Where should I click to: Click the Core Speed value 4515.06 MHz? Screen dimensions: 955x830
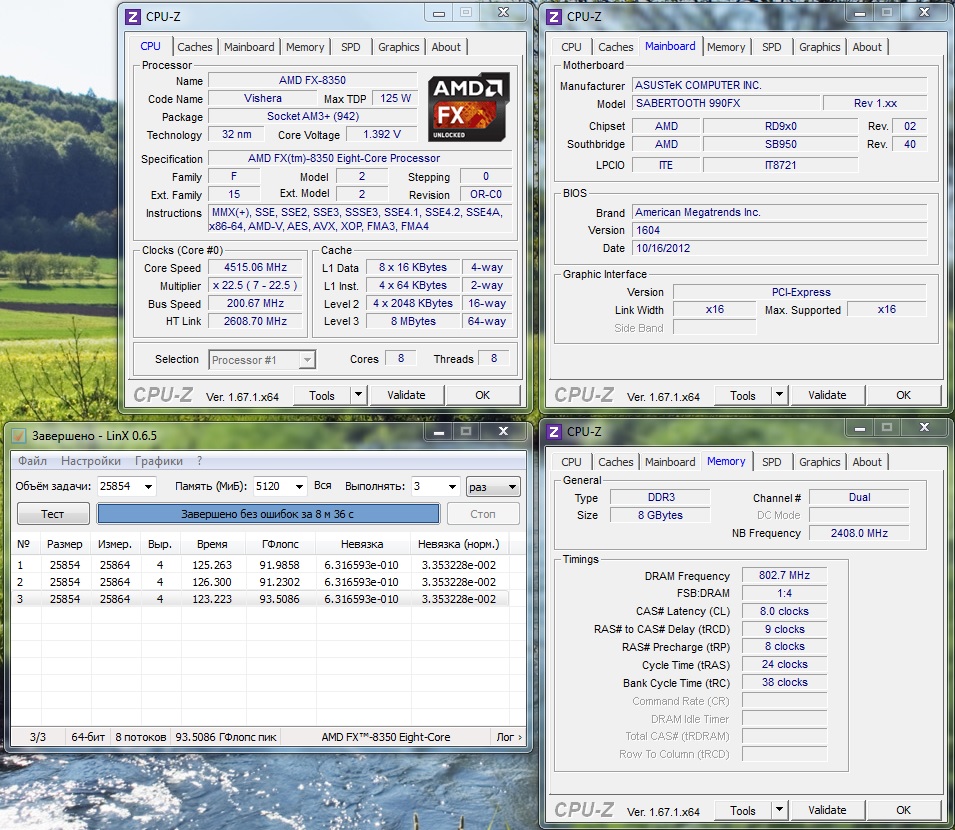click(255, 267)
